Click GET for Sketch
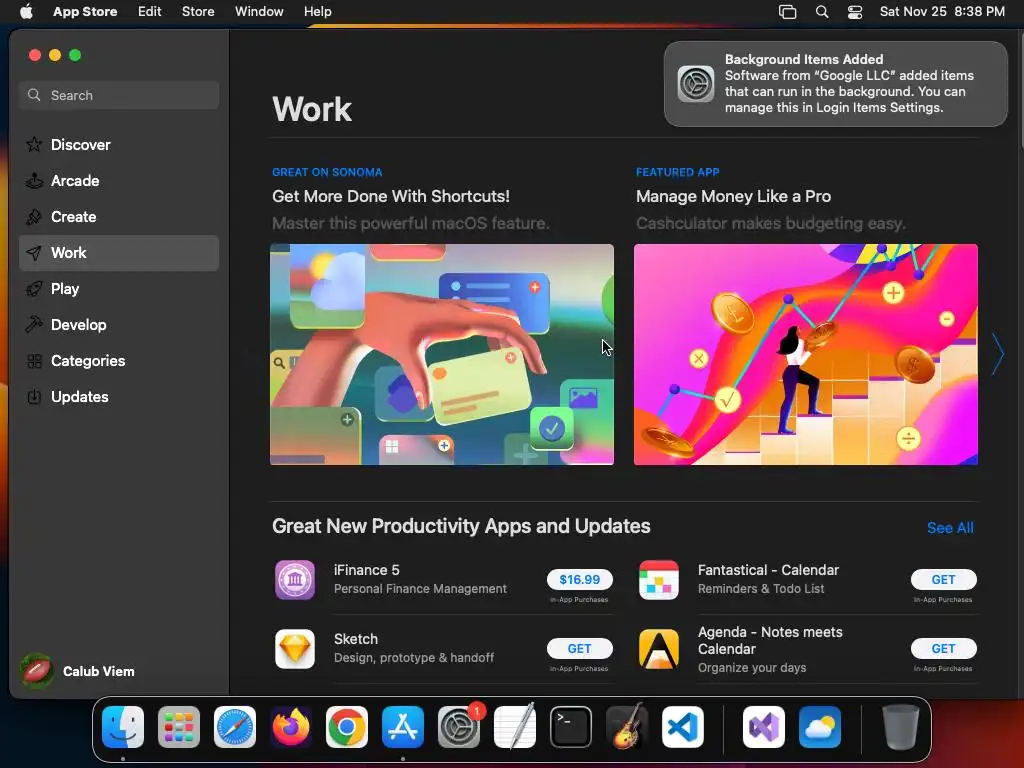The image size is (1024, 768). pyautogui.click(x=580, y=648)
